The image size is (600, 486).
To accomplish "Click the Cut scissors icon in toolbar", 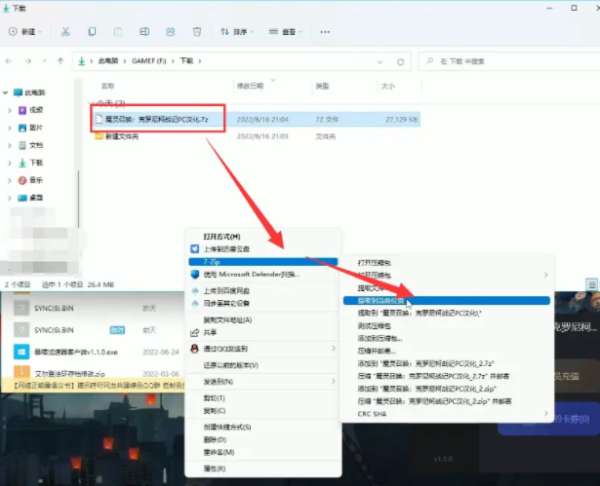I will coord(65,32).
